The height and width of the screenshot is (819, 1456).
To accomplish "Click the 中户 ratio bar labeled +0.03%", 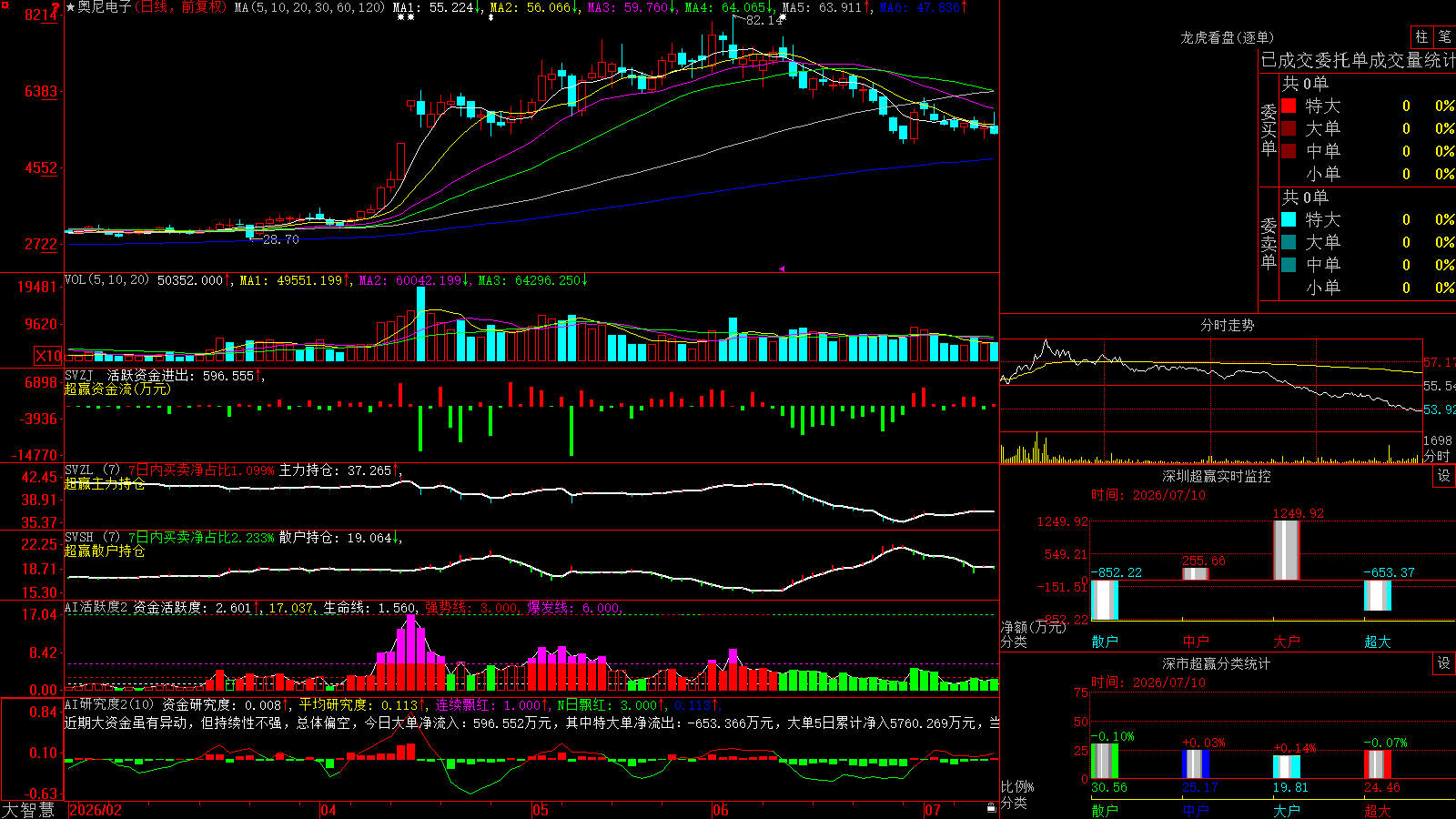I will [x=1196, y=764].
